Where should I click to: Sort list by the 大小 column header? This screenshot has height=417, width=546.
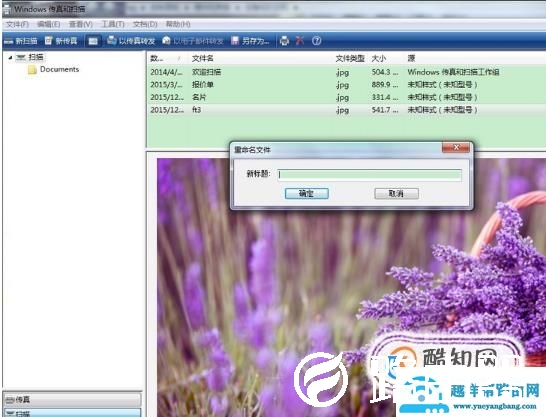379,58
